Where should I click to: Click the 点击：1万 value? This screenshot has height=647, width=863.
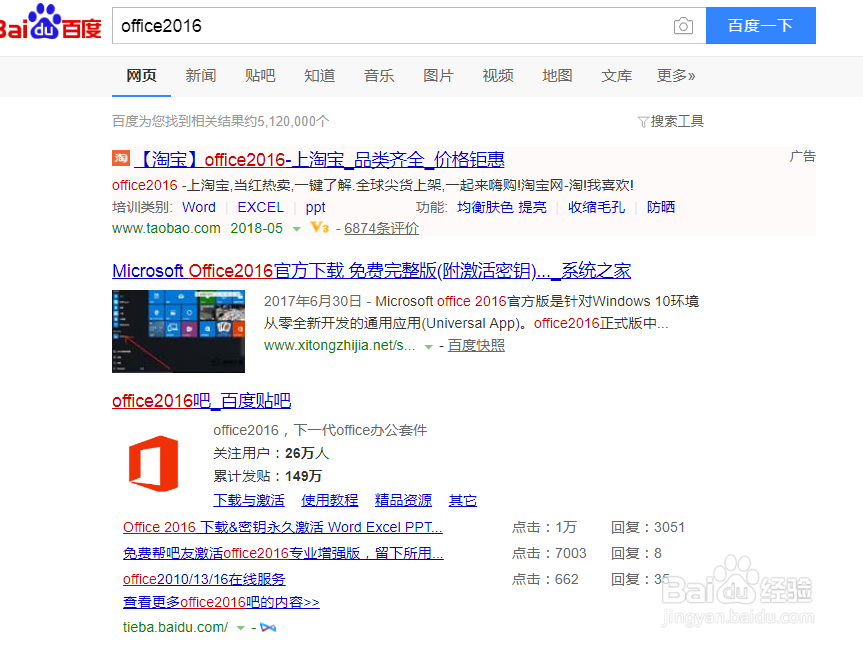click(544, 527)
